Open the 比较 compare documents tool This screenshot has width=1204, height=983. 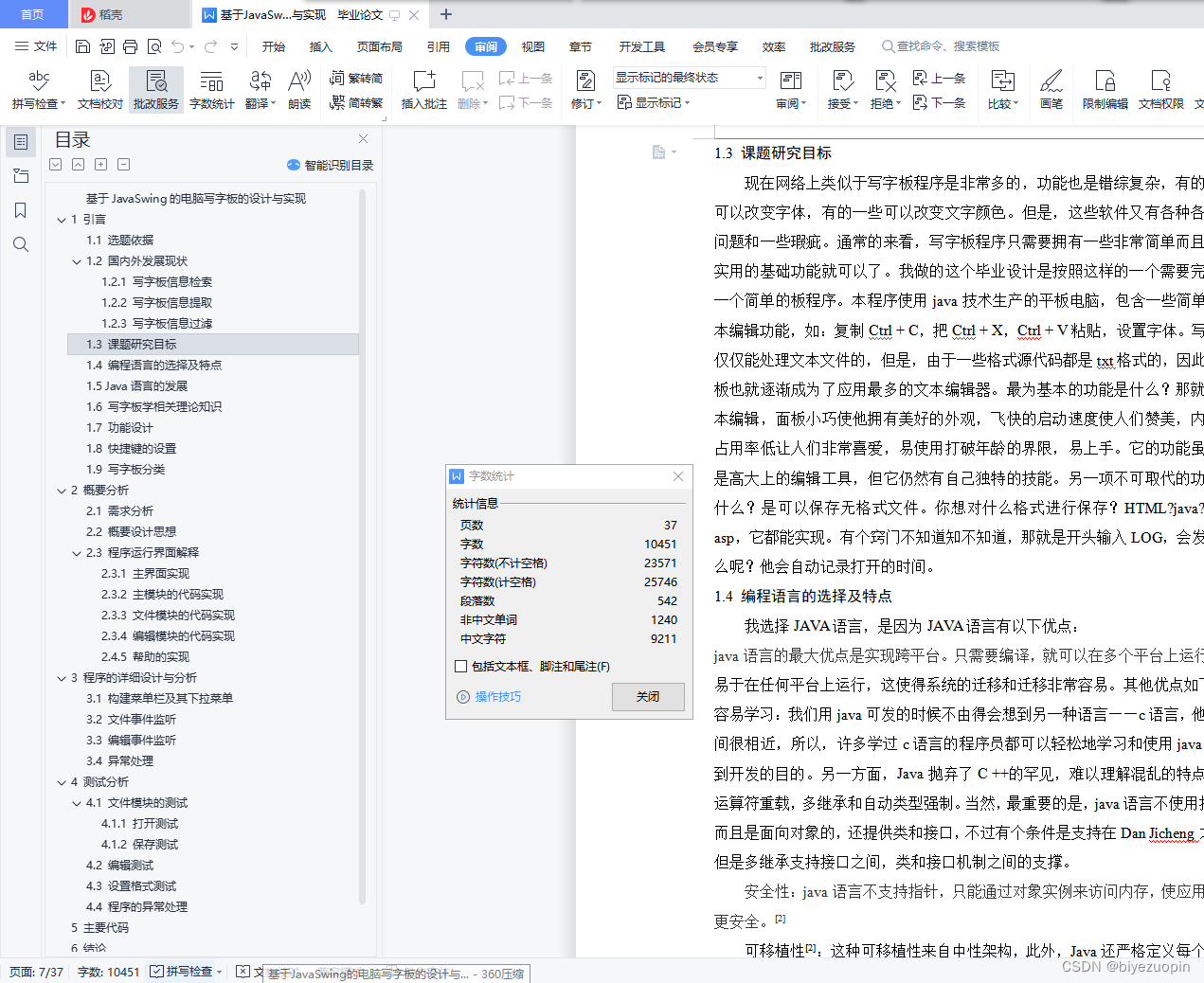(1003, 90)
